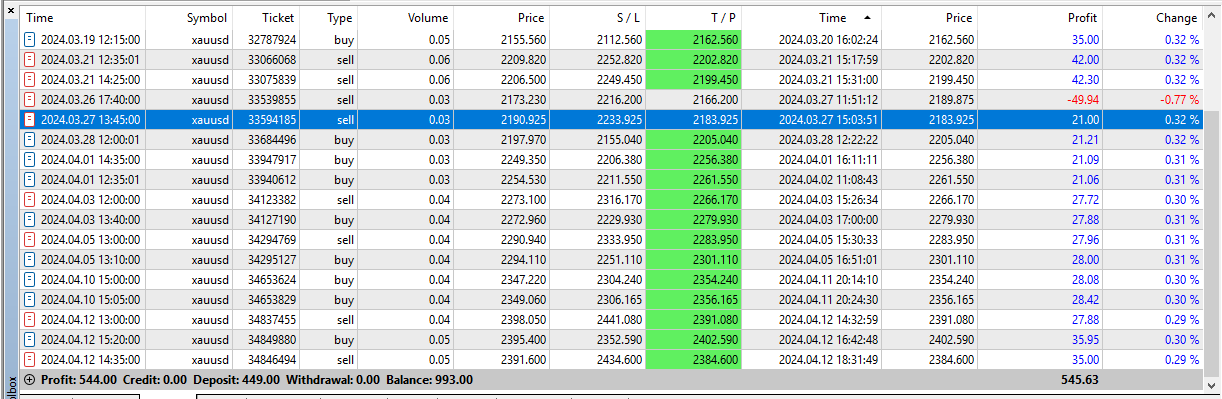Click the sell order icon beside 2024.04.12 14:35:00
The image size is (1222, 399).
[x=31, y=360]
